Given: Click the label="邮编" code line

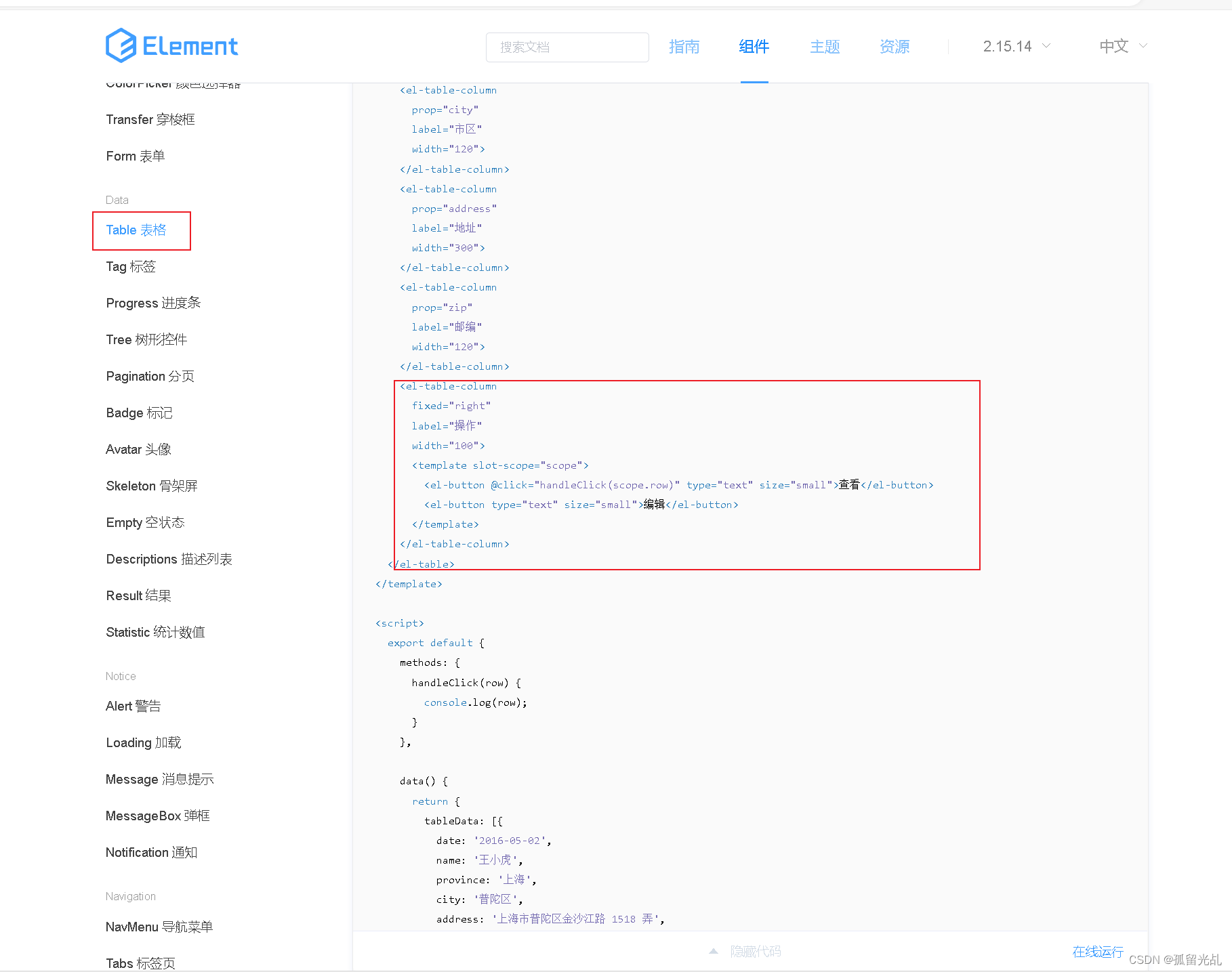Looking at the screenshot, I should 447,326.
